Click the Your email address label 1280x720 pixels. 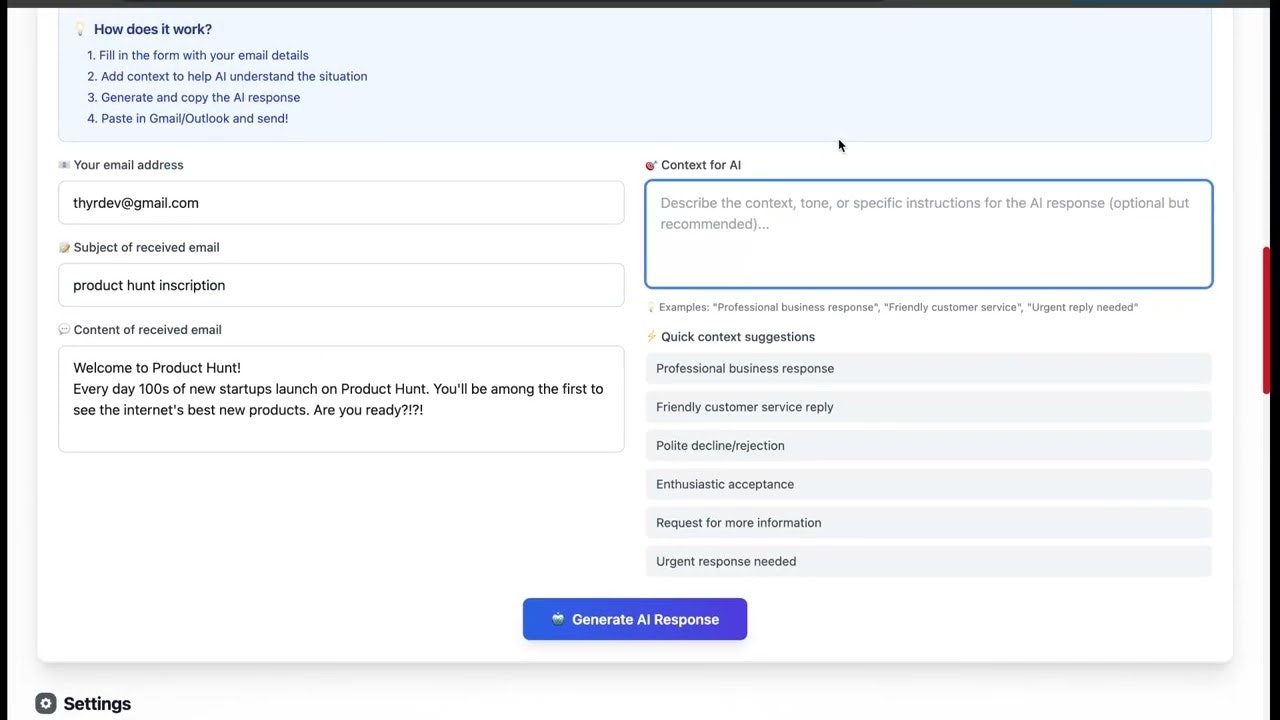coord(128,165)
